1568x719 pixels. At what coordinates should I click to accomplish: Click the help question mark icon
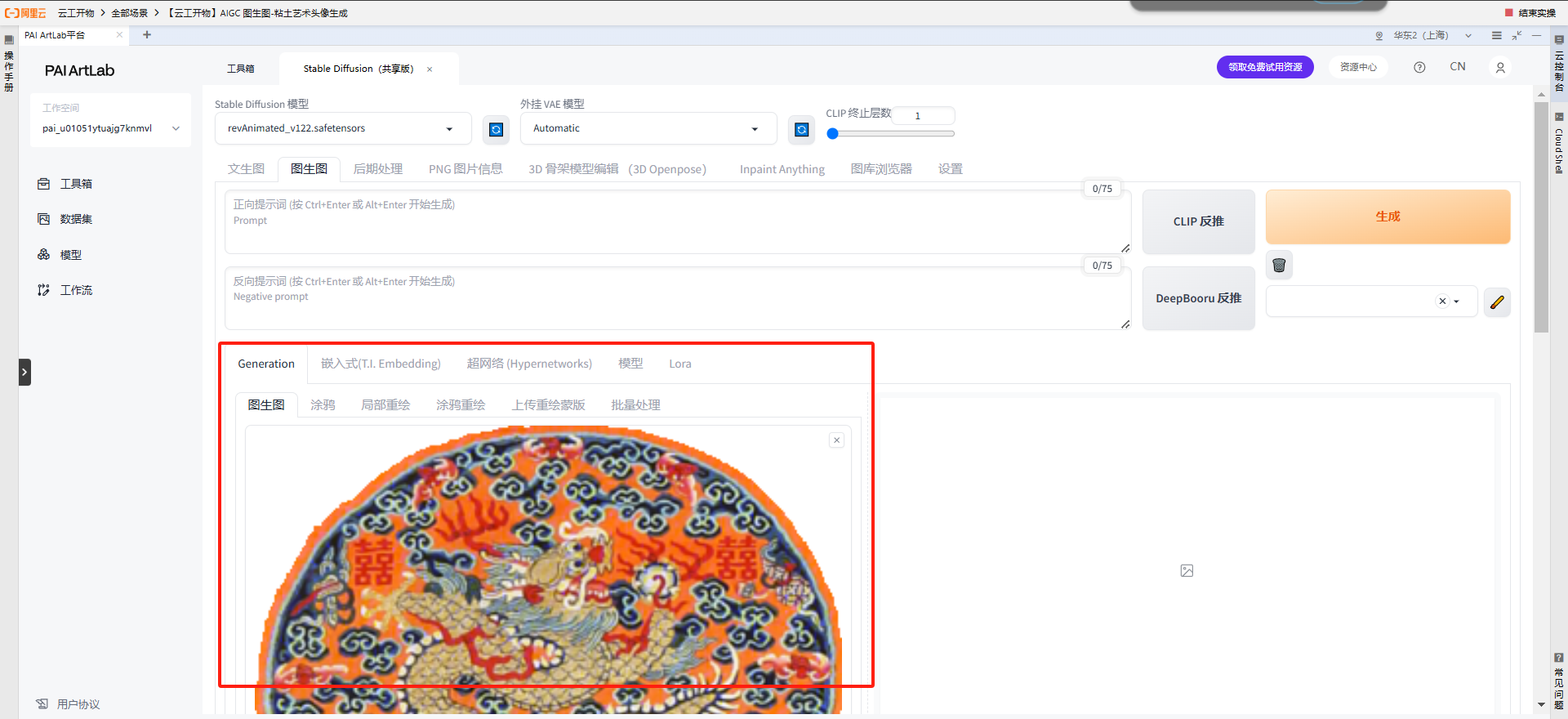[1419, 68]
